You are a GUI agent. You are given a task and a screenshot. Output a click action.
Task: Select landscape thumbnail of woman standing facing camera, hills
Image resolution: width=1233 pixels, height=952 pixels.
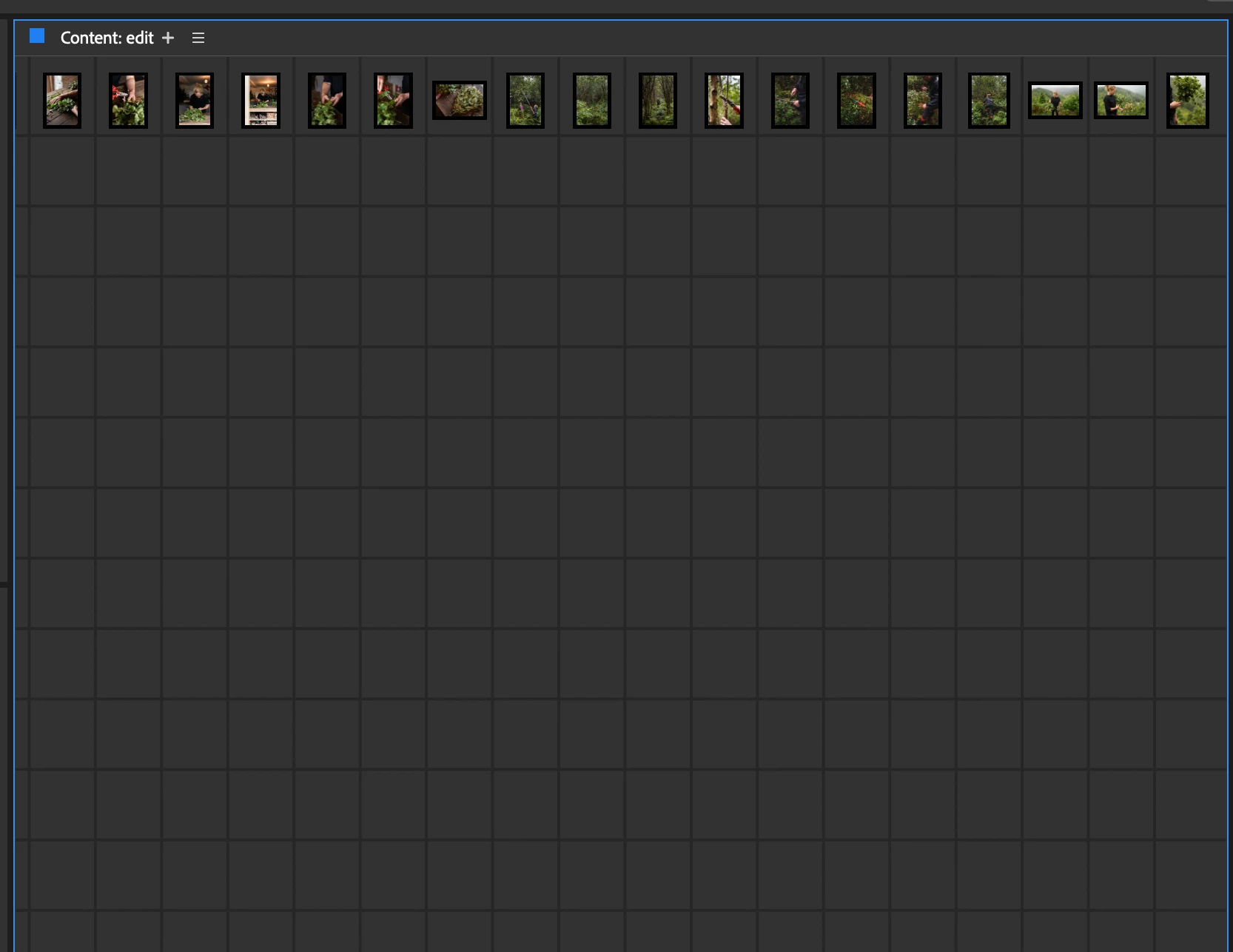[x=1055, y=100]
